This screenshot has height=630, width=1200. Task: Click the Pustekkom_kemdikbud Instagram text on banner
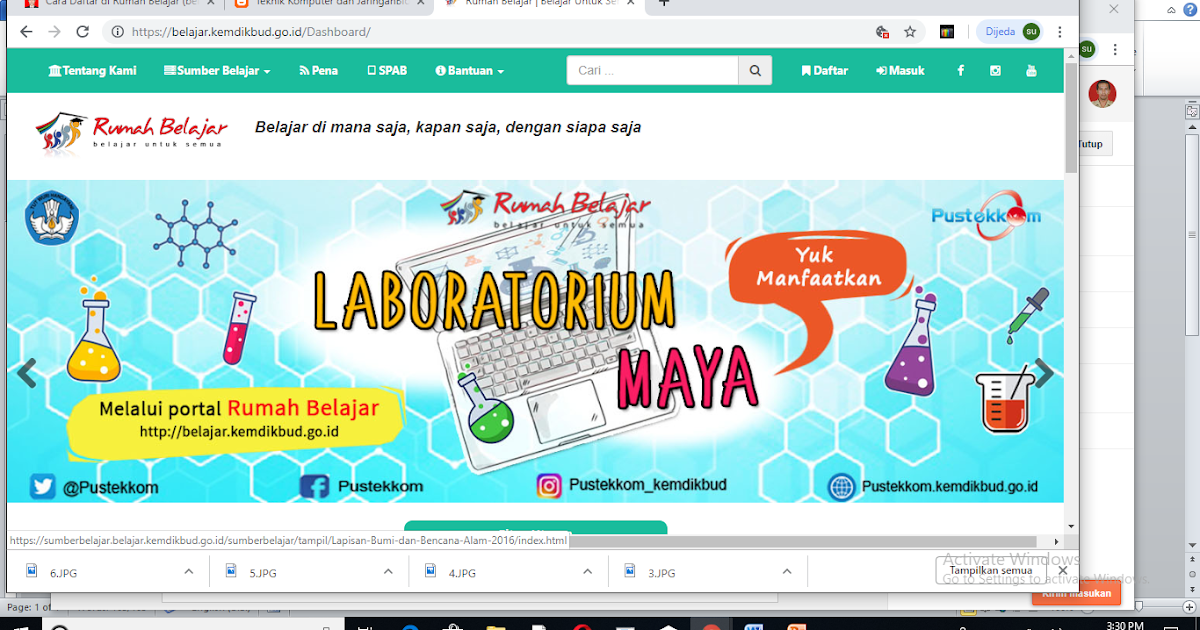coord(648,485)
